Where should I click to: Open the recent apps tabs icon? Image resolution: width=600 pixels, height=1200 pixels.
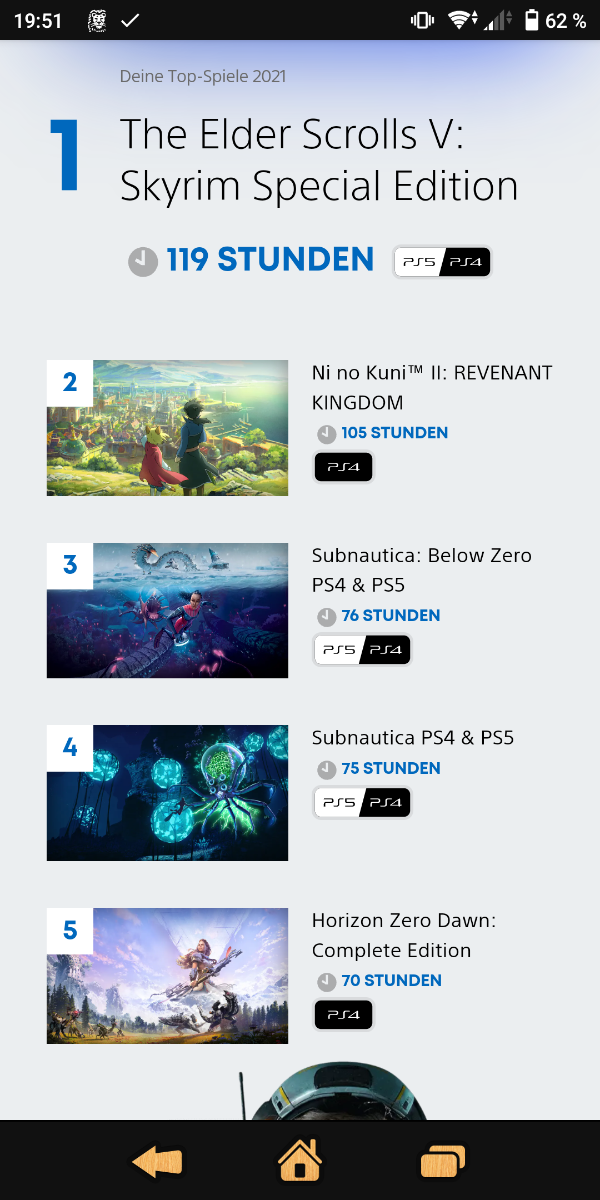[x=443, y=1162]
